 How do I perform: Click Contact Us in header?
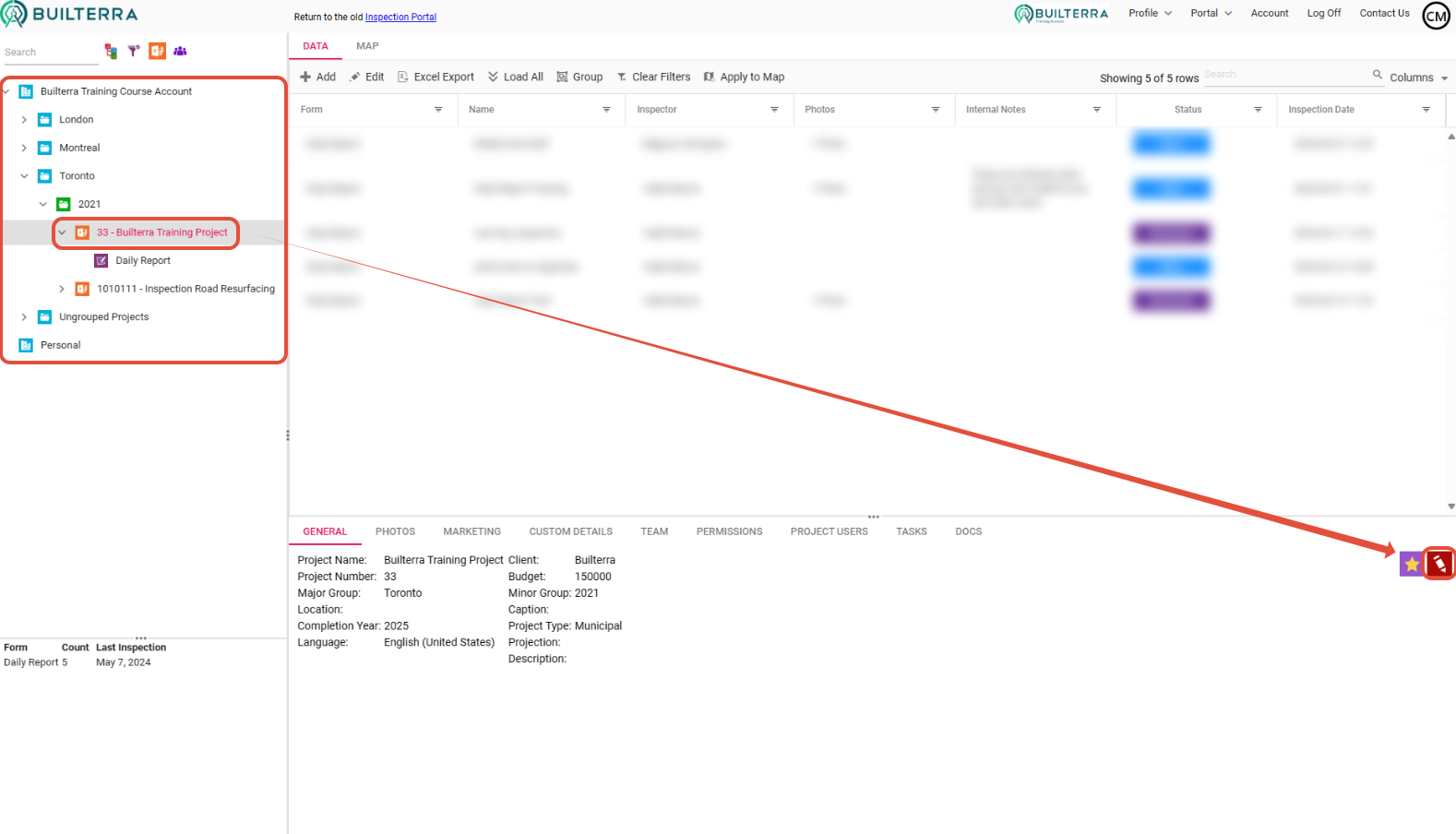click(1384, 13)
